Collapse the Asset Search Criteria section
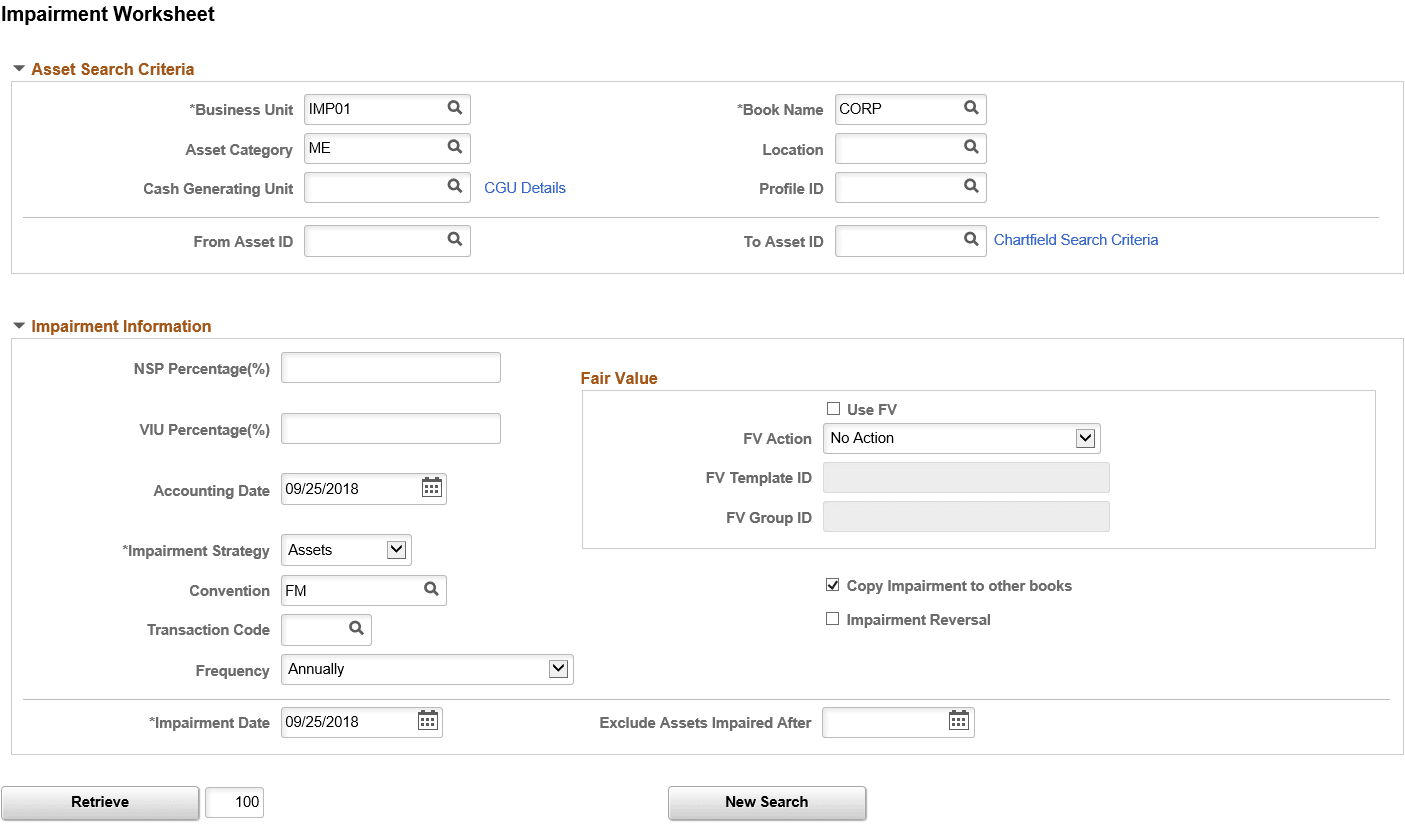1405x825 pixels. (19, 69)
